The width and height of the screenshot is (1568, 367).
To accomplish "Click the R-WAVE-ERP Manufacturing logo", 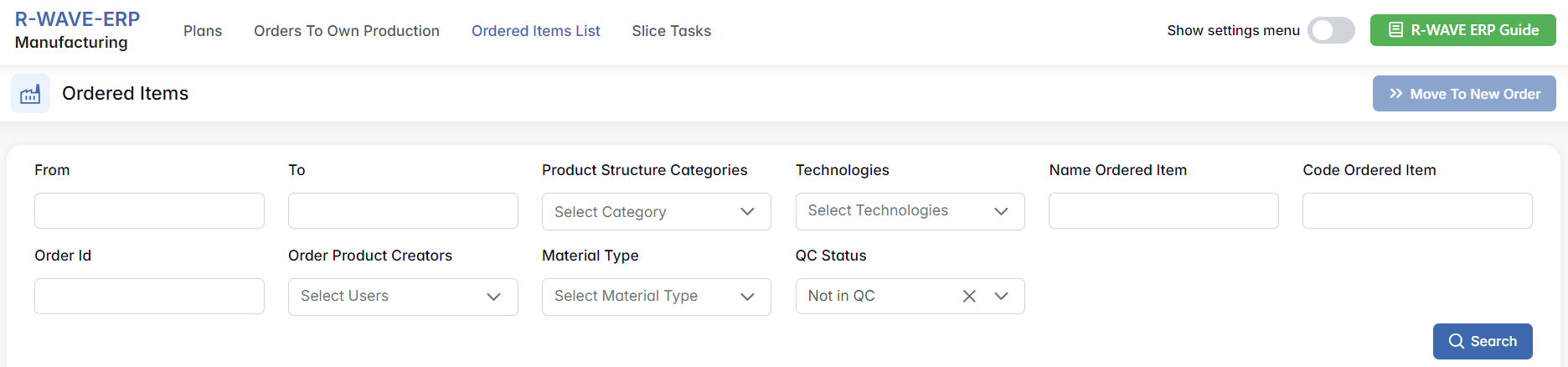I will pyautogui.click(x=77, y=30).
